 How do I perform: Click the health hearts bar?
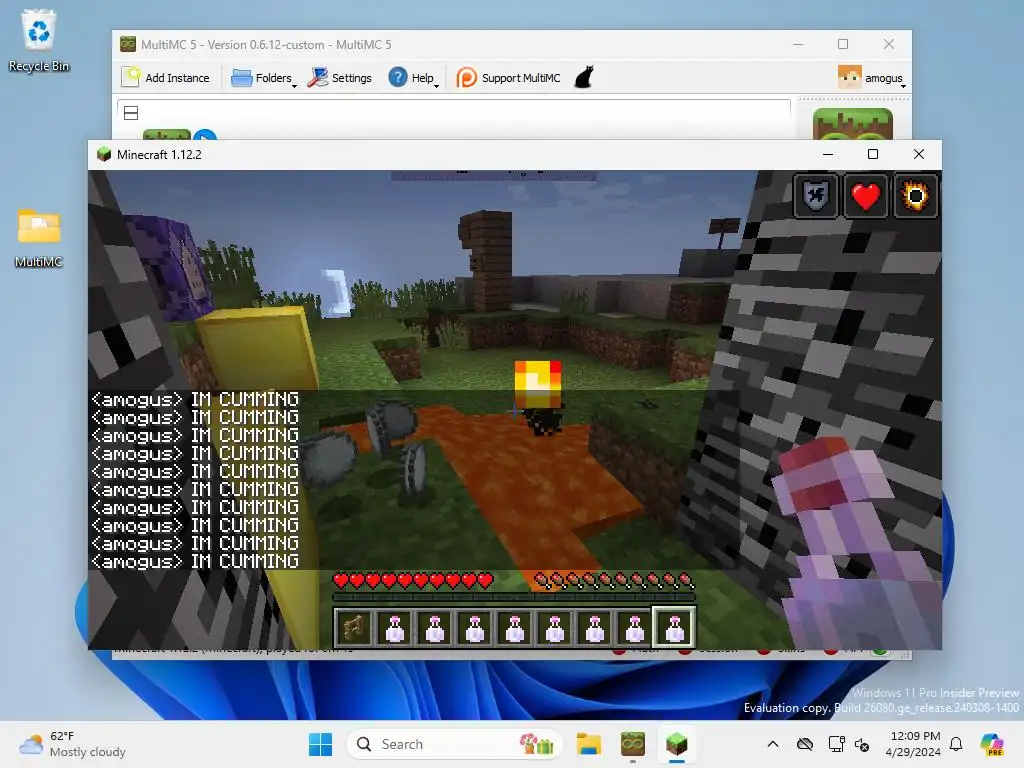[413, 580]
